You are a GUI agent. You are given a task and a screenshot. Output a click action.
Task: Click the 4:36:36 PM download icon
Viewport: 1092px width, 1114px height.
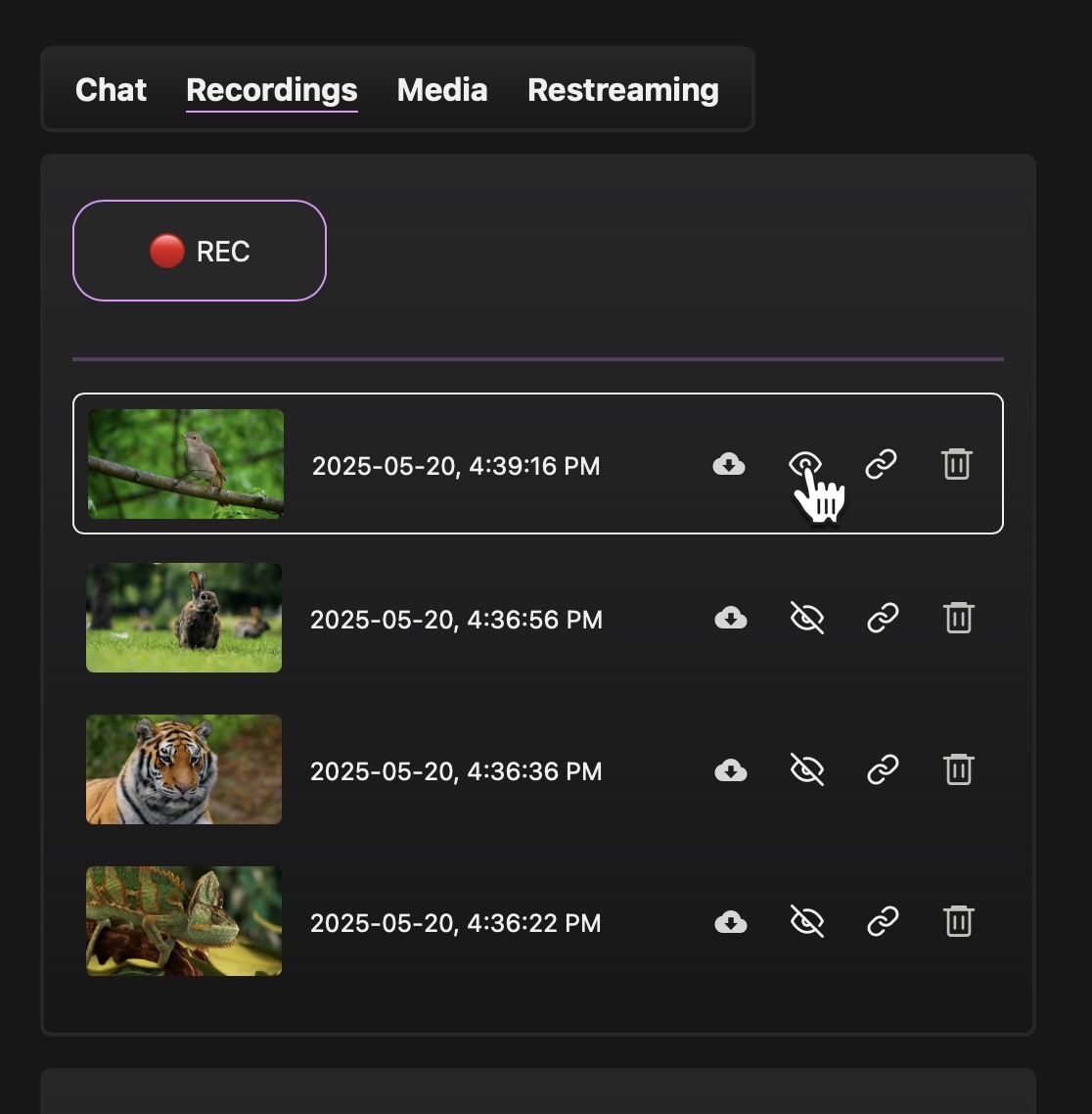tap(731, 770)
